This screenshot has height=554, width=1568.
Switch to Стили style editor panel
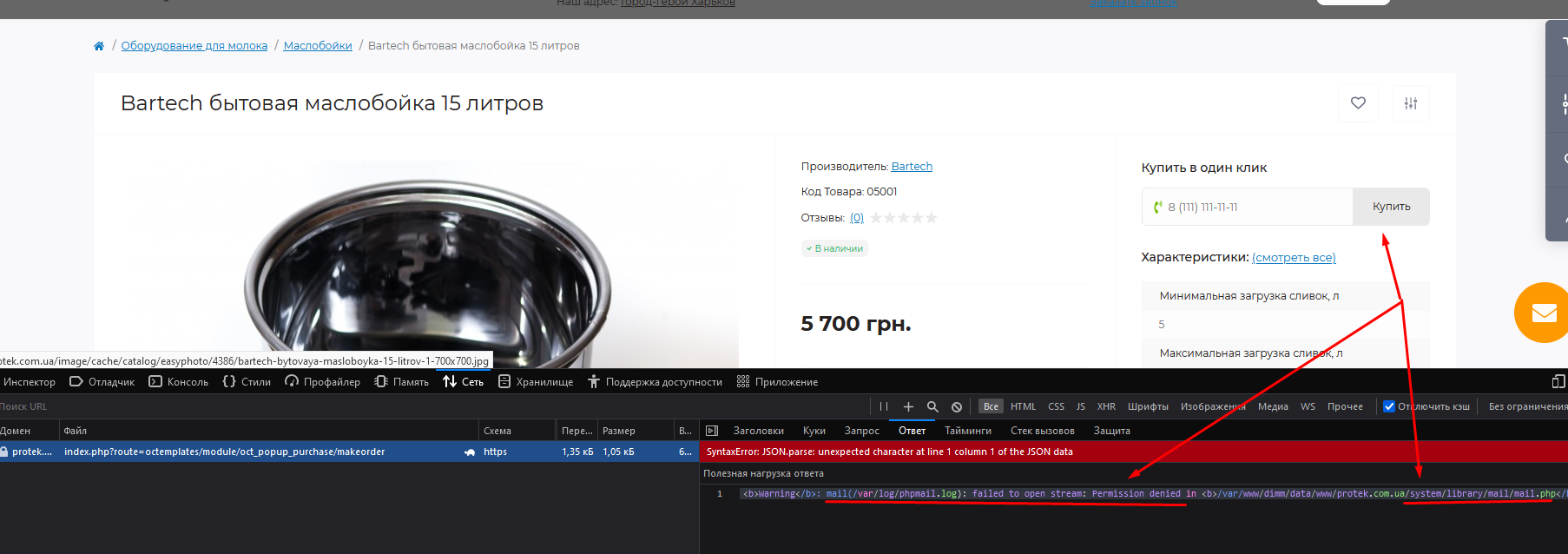click(247, 382)
